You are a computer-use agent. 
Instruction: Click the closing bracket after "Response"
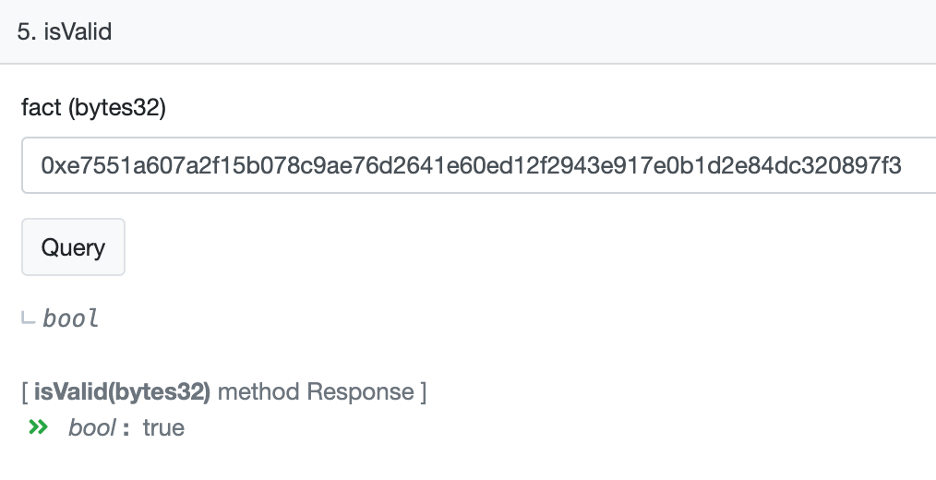pyautogui.click(x=423, y=392)
